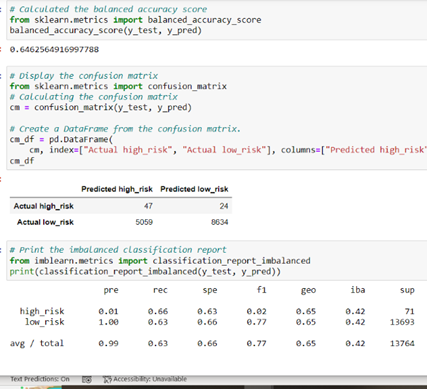Select the high_risk support value 71
Screen dimensions: 427x389
(410, 311)
